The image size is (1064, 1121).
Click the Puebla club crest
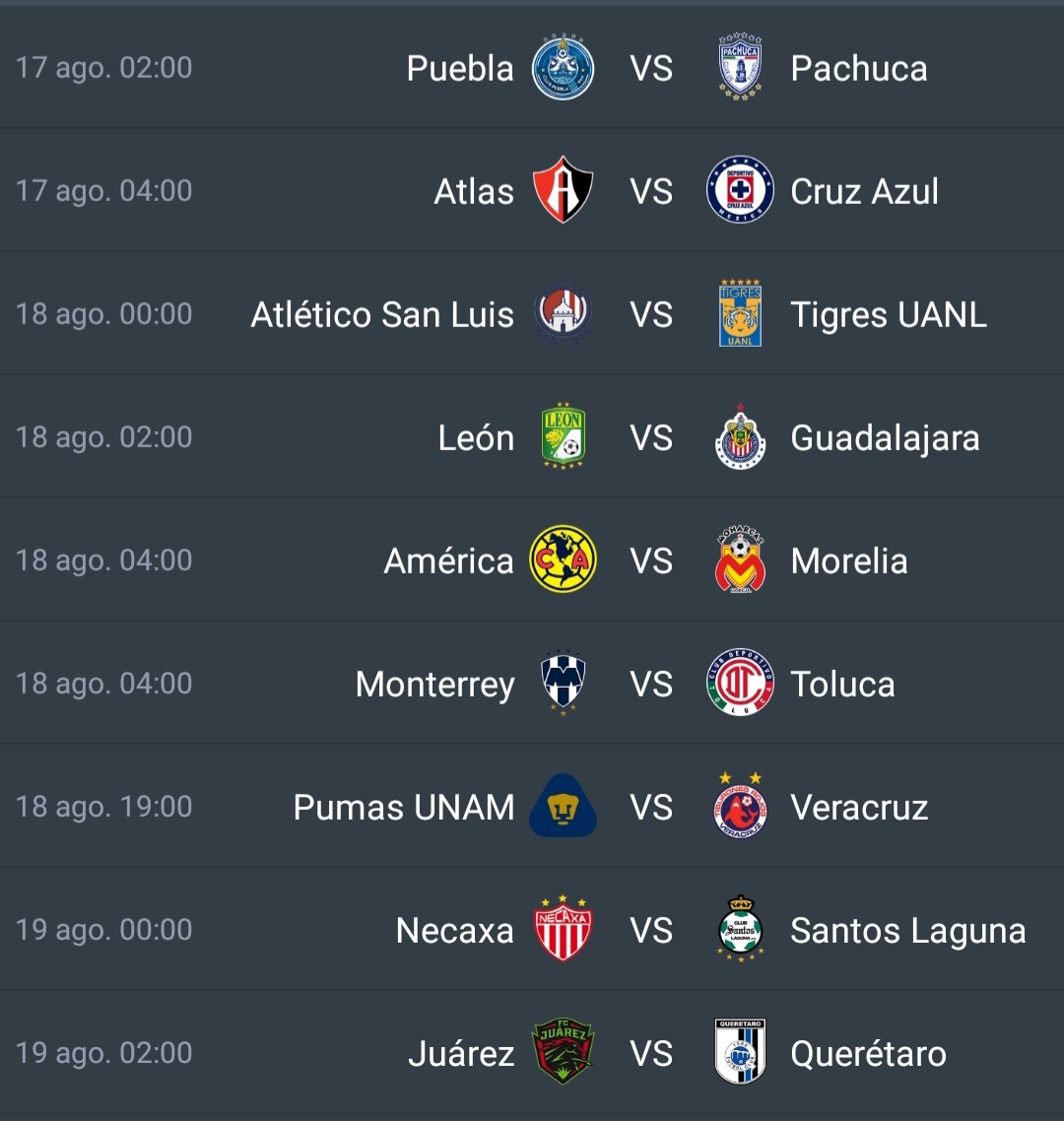pyautogui.click(x=563, y=67)
